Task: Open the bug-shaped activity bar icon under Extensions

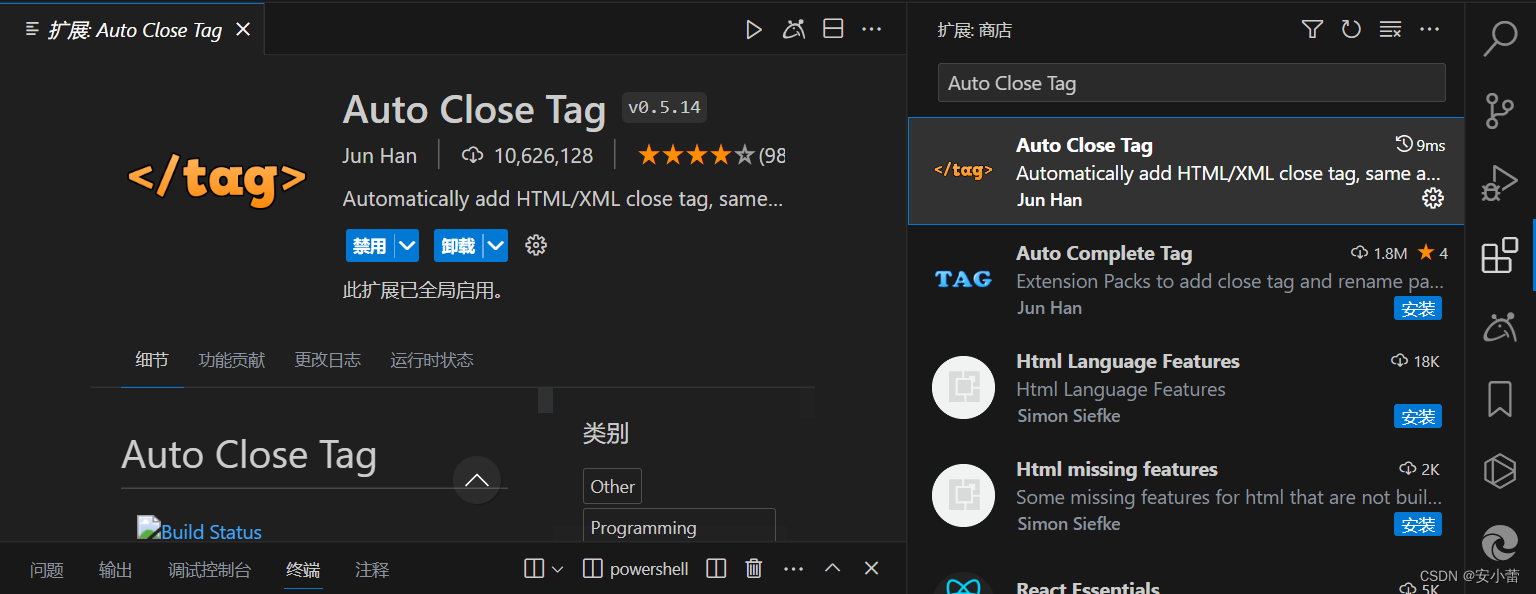Action: click(1500, 327)
